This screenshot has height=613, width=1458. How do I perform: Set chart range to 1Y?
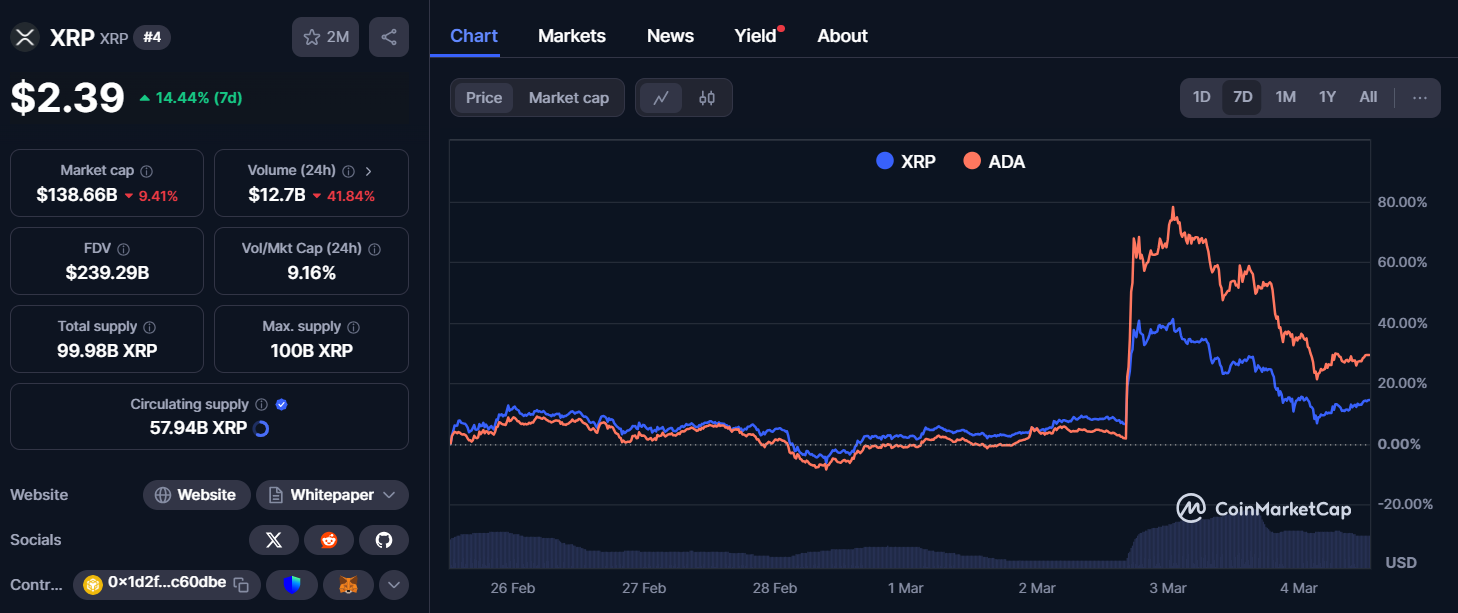click(1327, 98)
